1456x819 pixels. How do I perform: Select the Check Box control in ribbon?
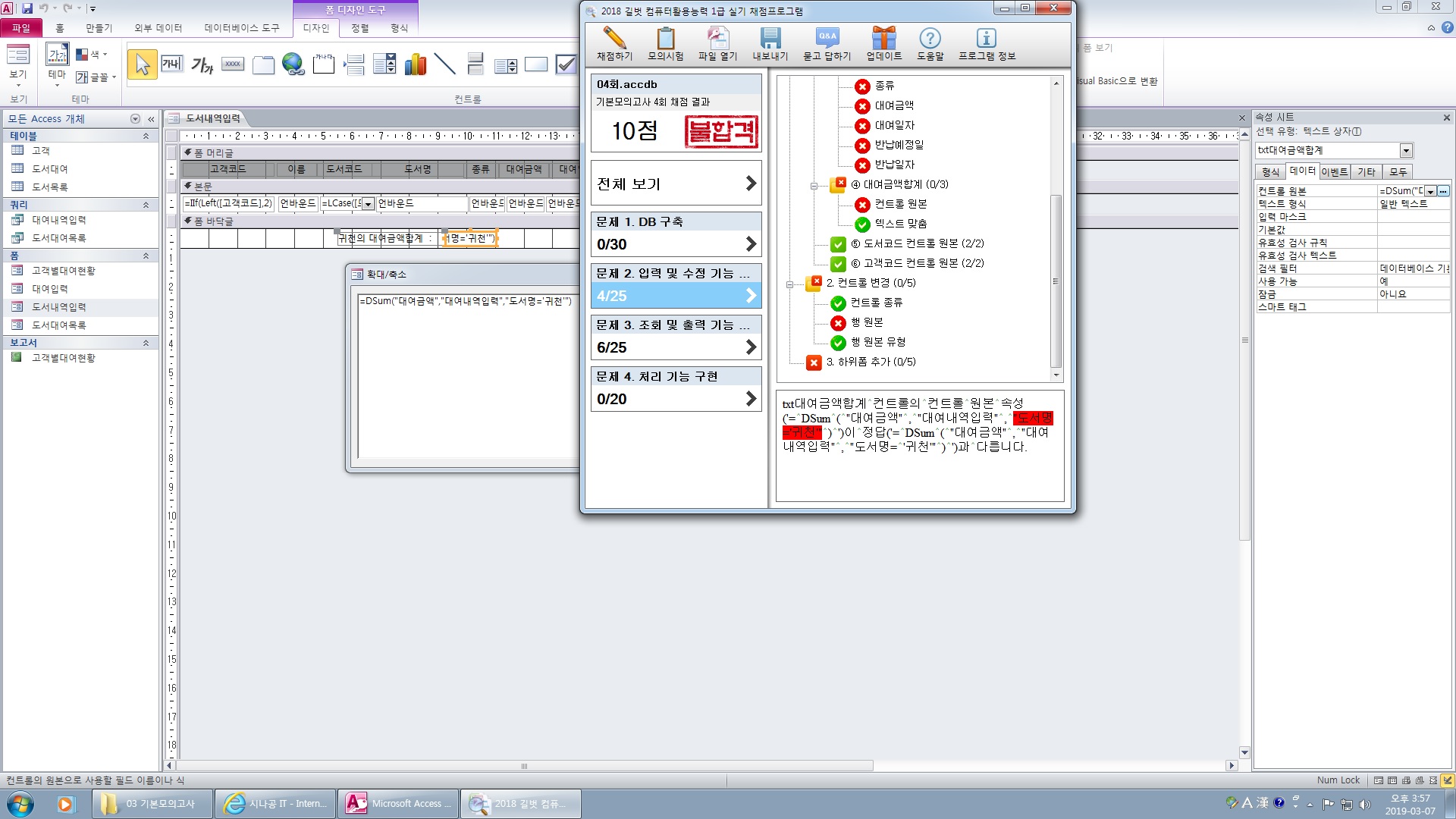tap(566, 64)
